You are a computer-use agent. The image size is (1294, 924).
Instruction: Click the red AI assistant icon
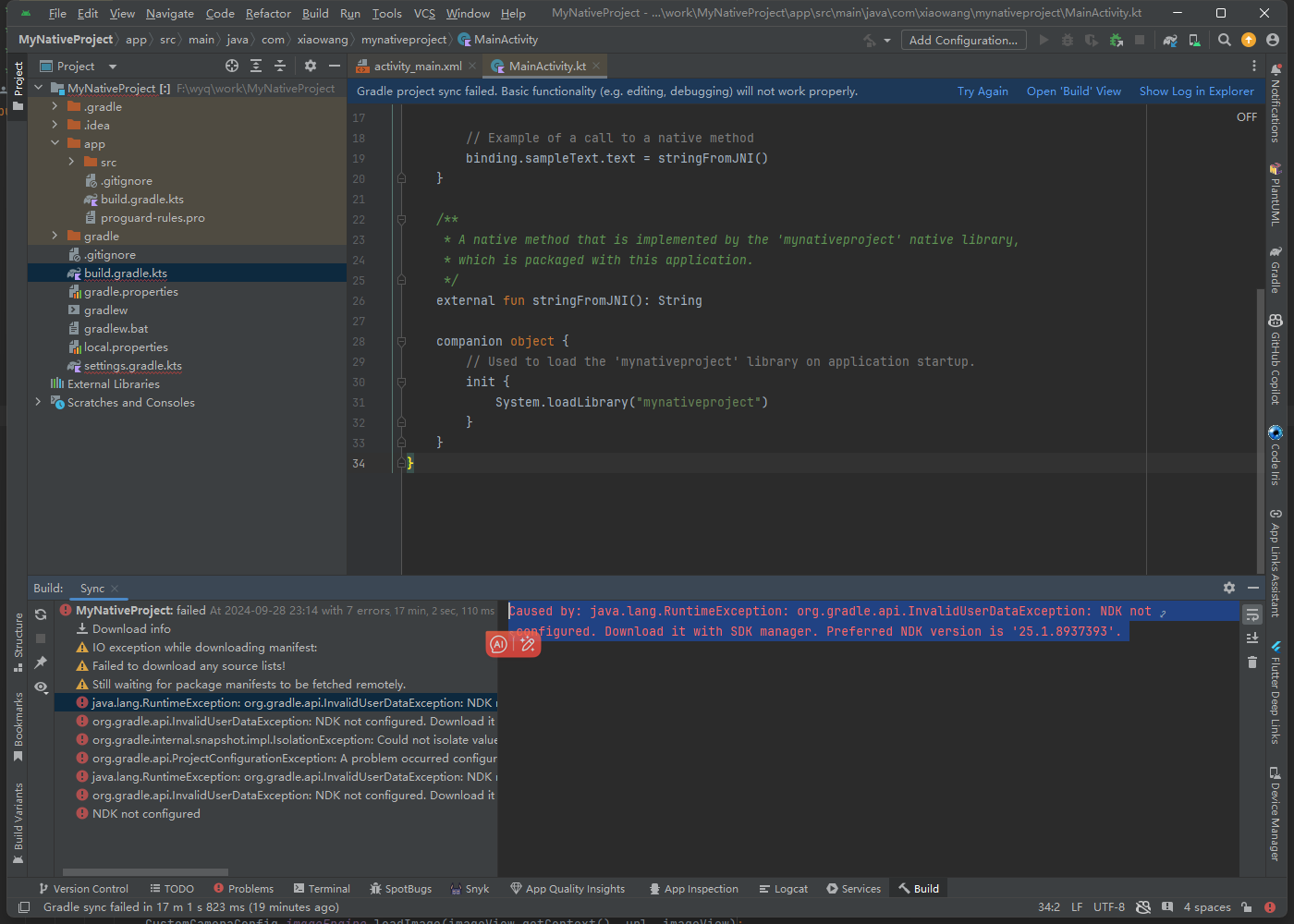(499, 644)
